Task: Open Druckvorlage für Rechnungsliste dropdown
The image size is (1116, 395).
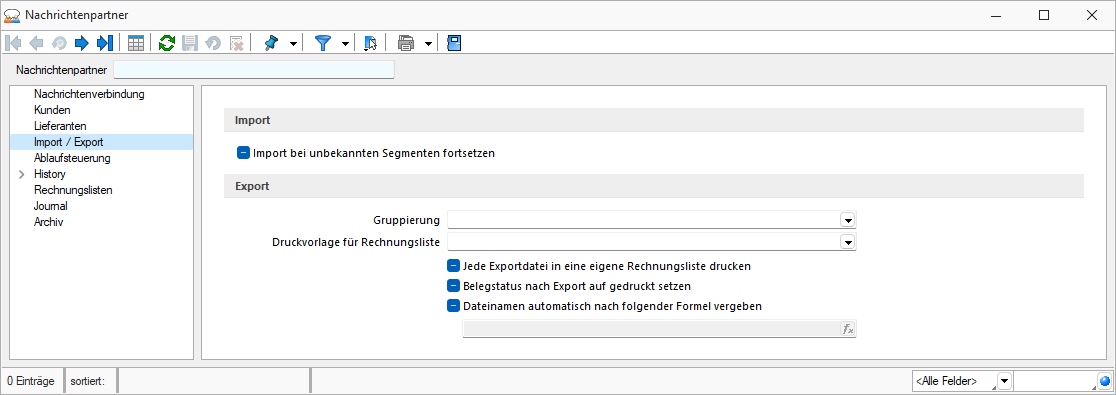Action: tap(848, 242)
